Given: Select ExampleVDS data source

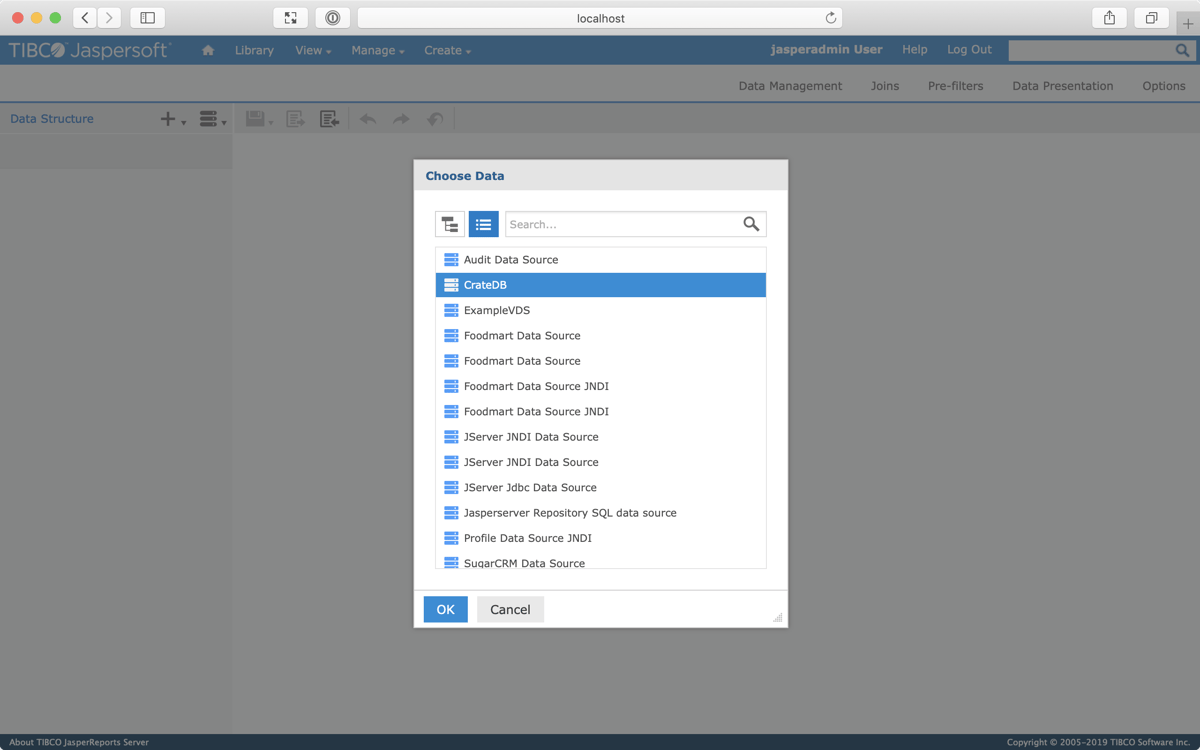Looking at the screenshot, I should (x=497, y=310).
